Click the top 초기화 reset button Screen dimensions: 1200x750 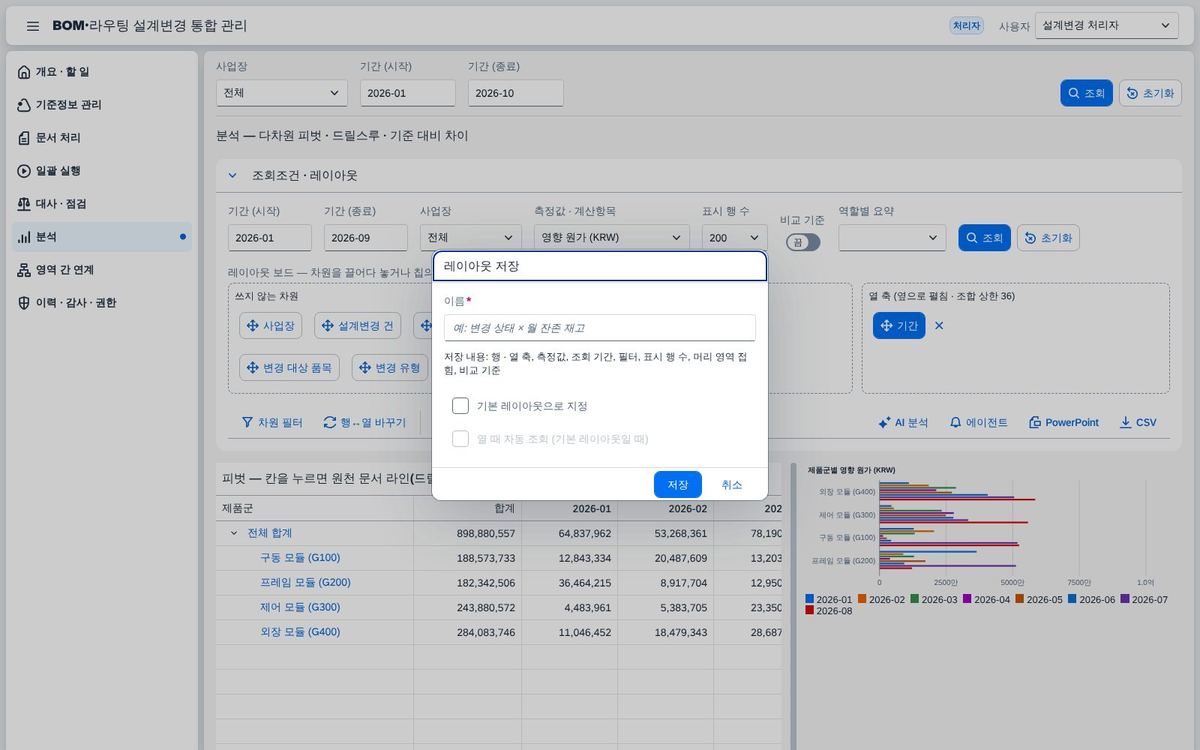[x=1150, y=93]
